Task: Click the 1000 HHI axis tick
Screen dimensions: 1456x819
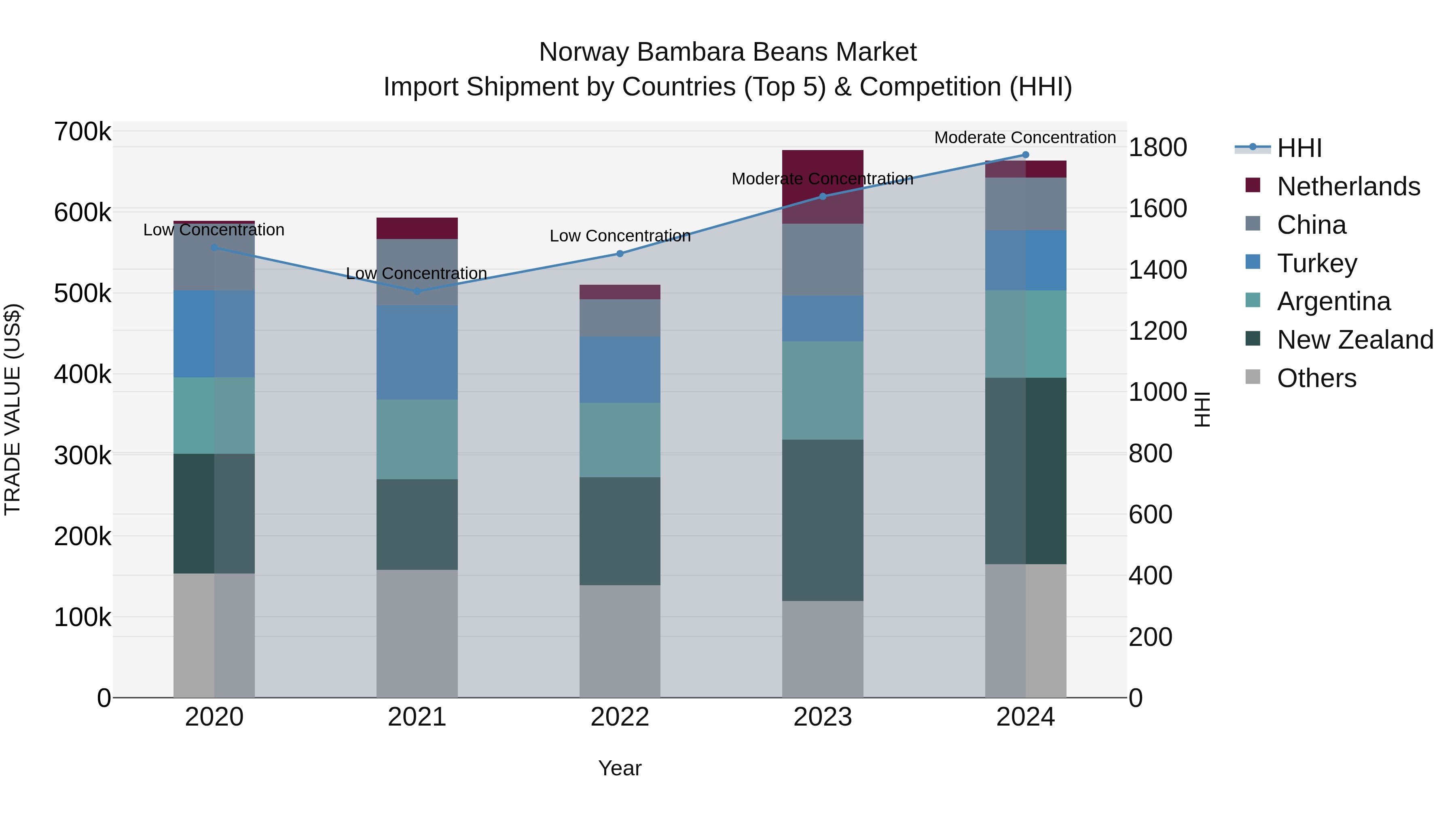Action: coord(1158,392)
